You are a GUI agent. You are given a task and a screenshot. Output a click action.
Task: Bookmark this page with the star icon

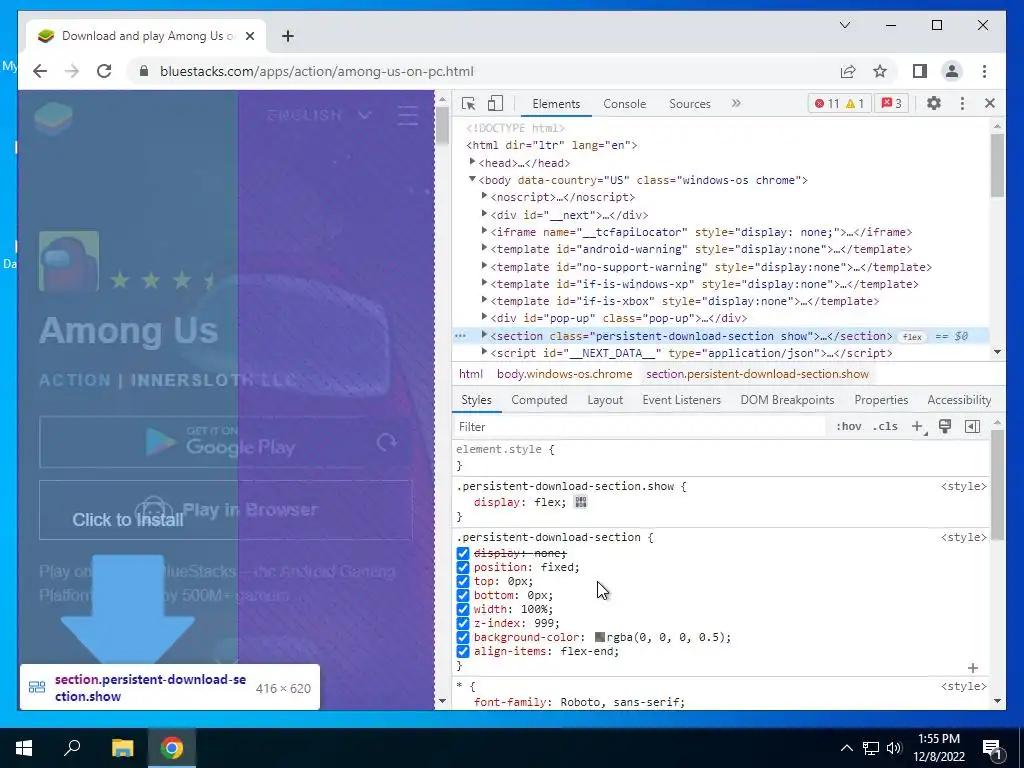(x=880, y=71)
